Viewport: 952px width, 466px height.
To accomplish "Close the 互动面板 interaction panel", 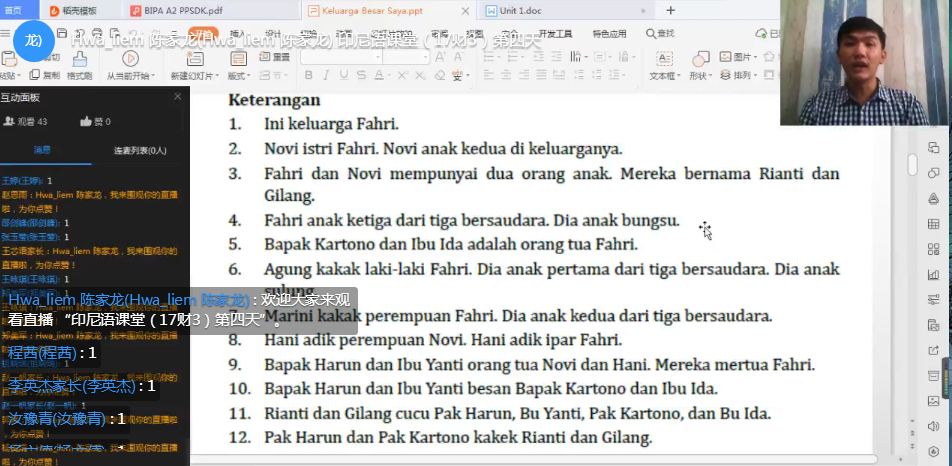I will pos(178,97).
